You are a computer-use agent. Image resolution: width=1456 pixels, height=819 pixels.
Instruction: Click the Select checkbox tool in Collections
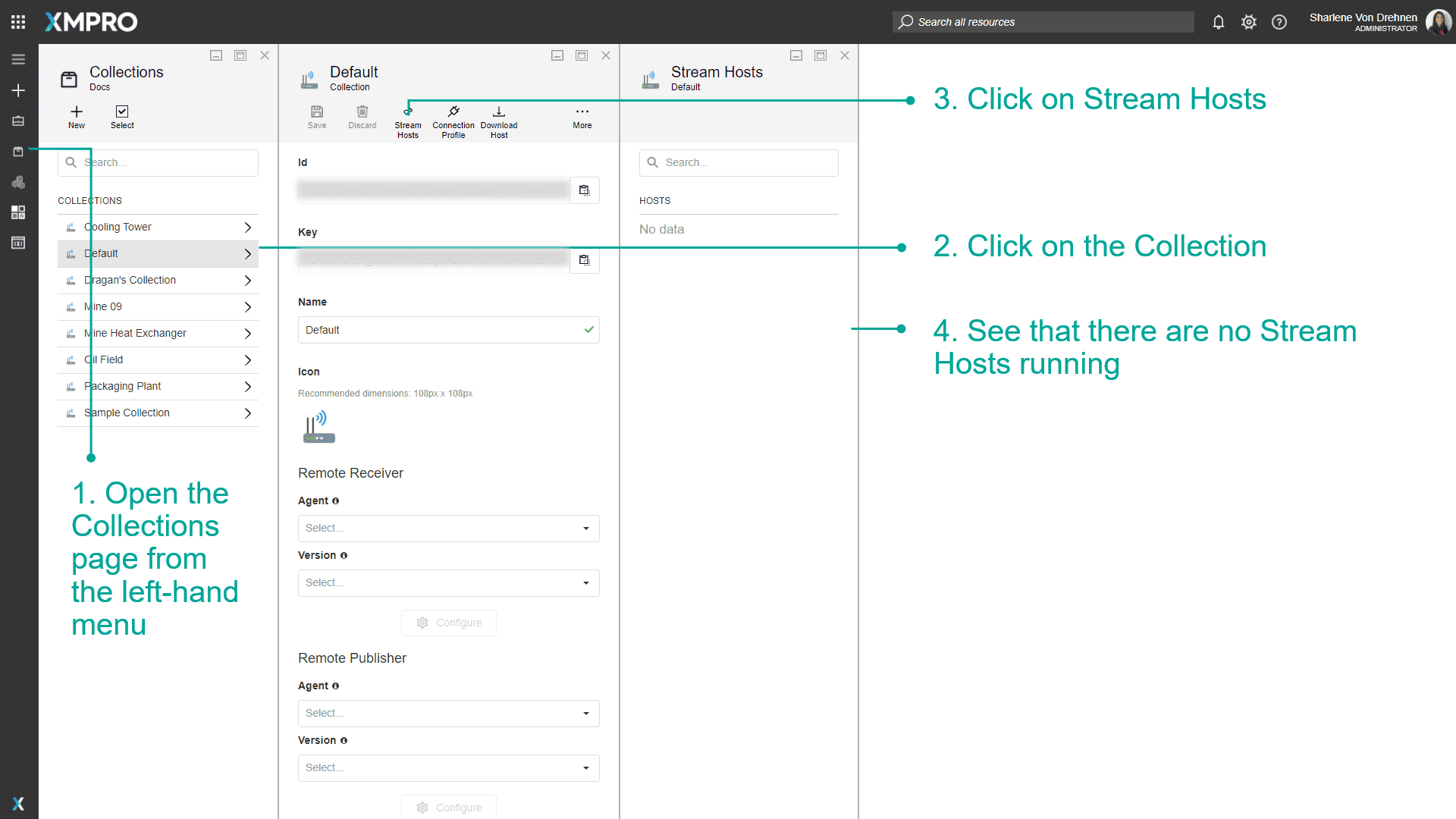[122, 118]
